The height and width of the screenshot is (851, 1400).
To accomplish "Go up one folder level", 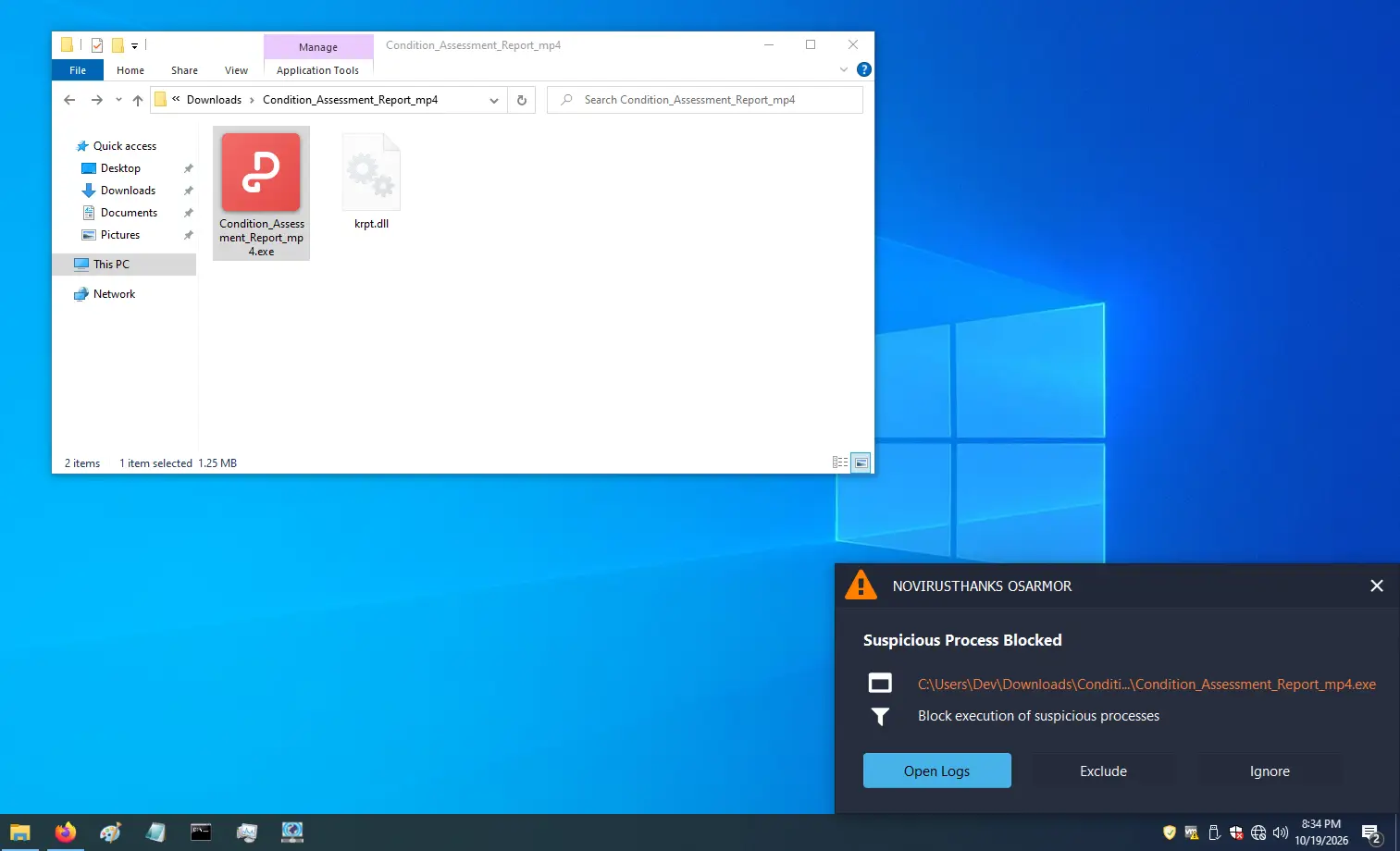I will (x=138, y=100).
